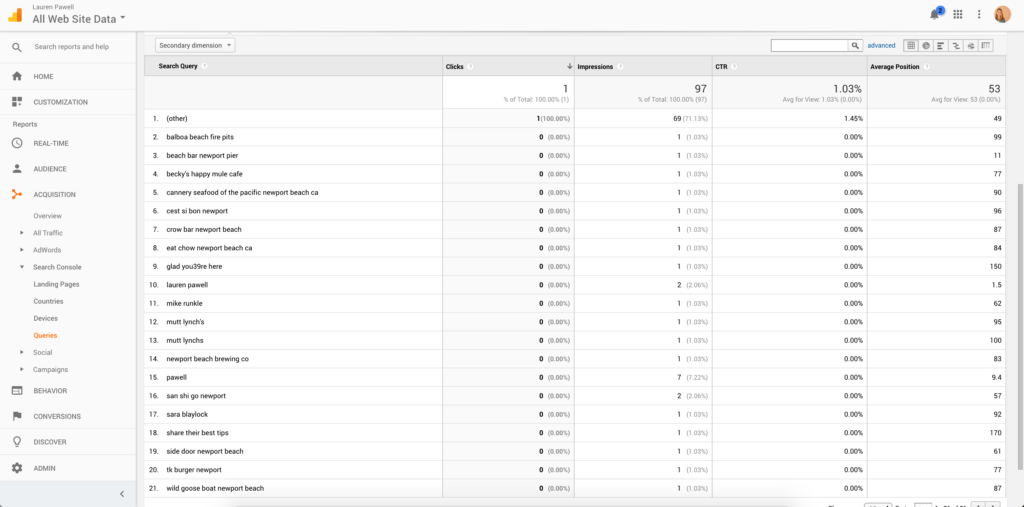Click help icon next to Average Position
Image resolution: width=1024 pixels, height=507 pixels.
point(927,67)
